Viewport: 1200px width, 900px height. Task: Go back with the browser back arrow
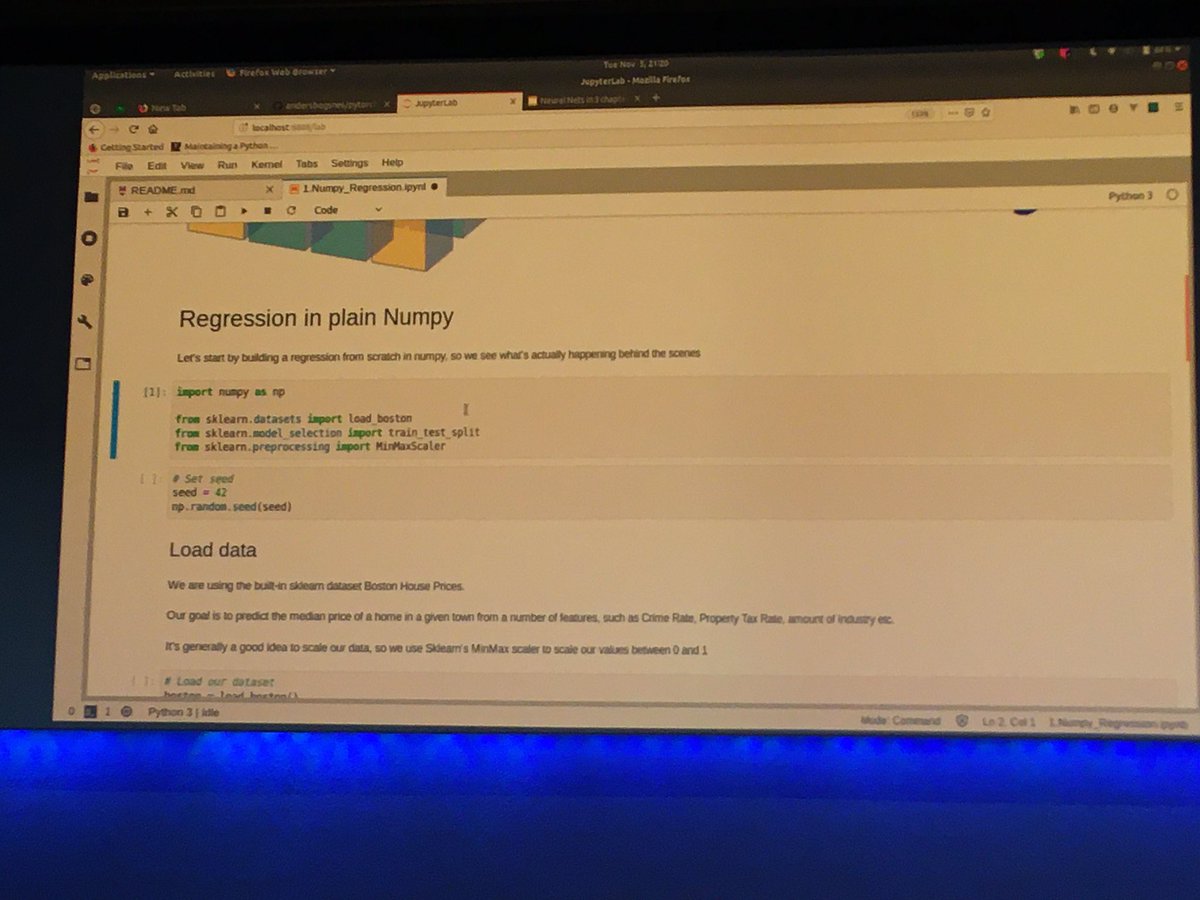pos(95,130)
